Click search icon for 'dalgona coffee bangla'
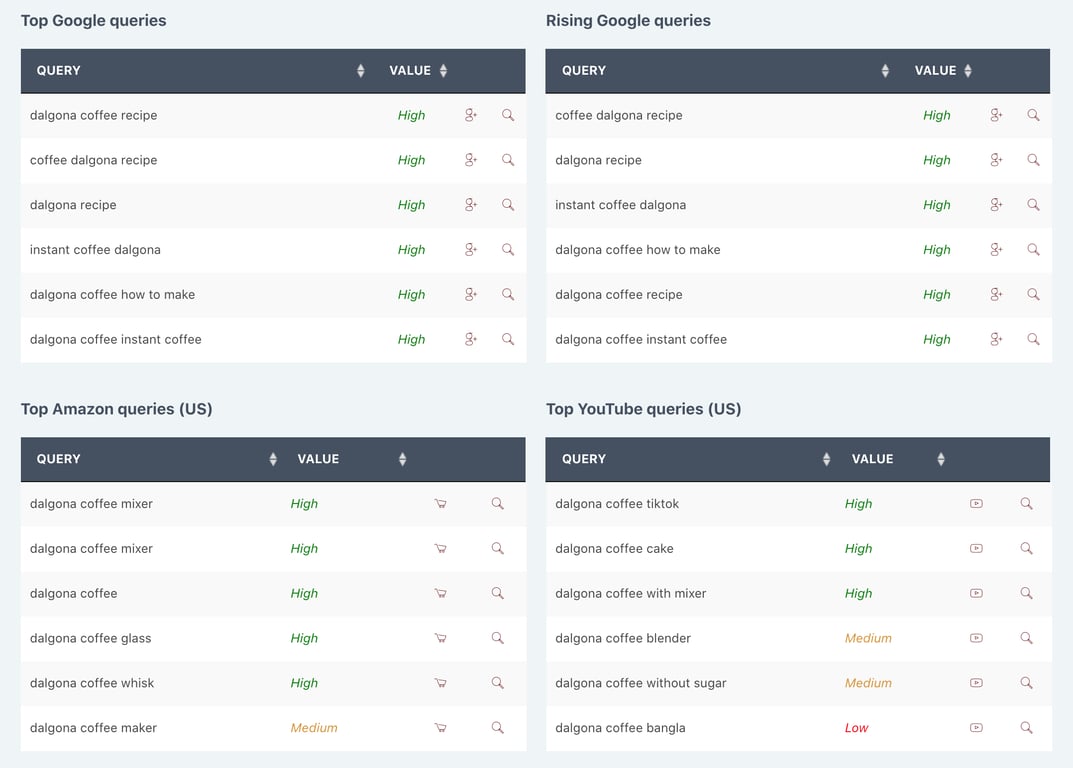1073x768 pixels. pos(1026,728)
